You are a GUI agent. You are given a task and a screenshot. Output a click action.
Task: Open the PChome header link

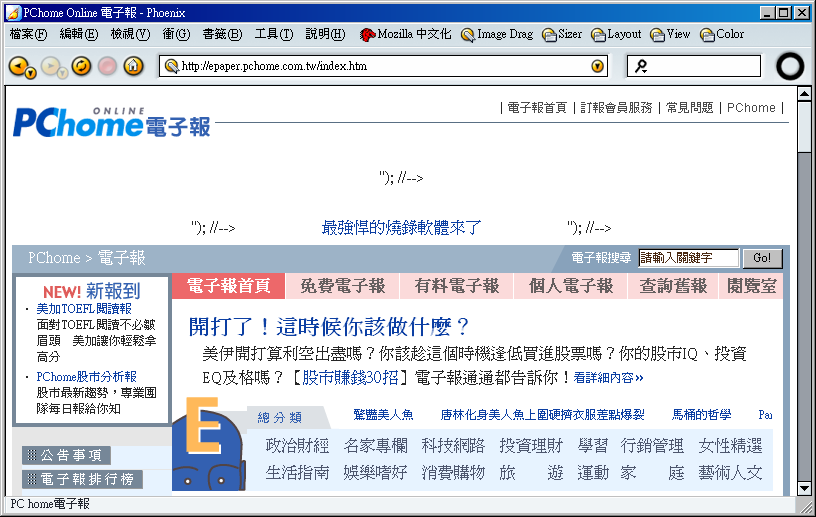(751, 108)
